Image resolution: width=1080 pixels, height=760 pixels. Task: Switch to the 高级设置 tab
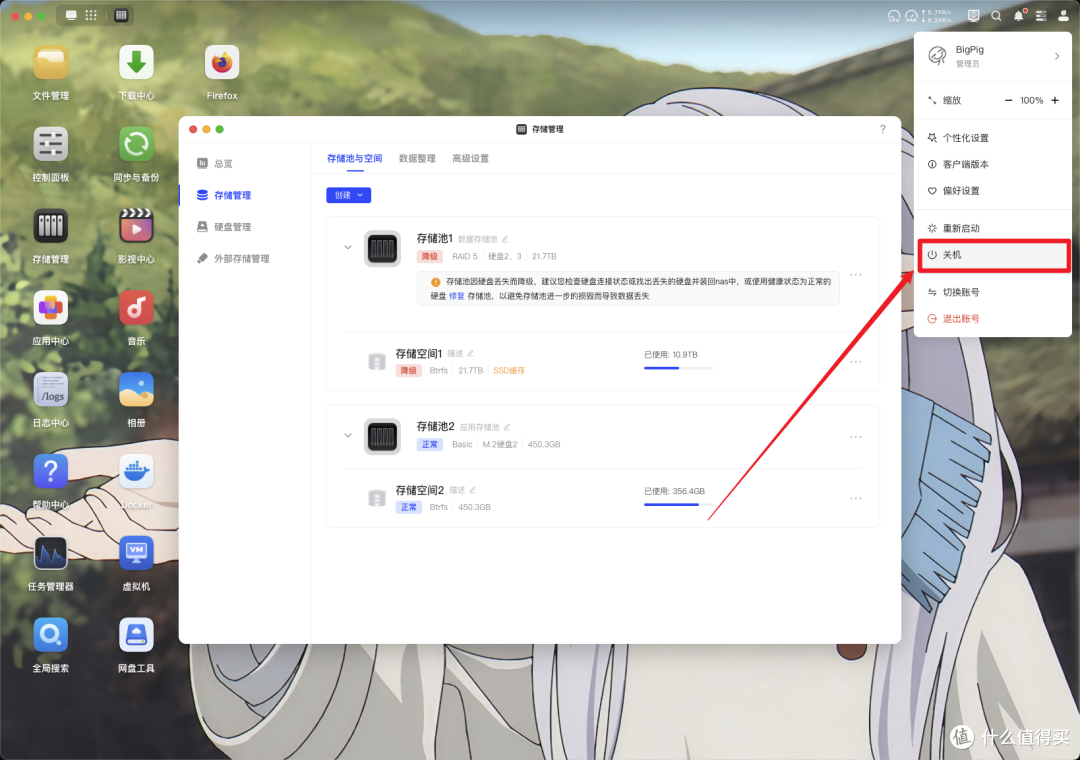pos(470,158)
